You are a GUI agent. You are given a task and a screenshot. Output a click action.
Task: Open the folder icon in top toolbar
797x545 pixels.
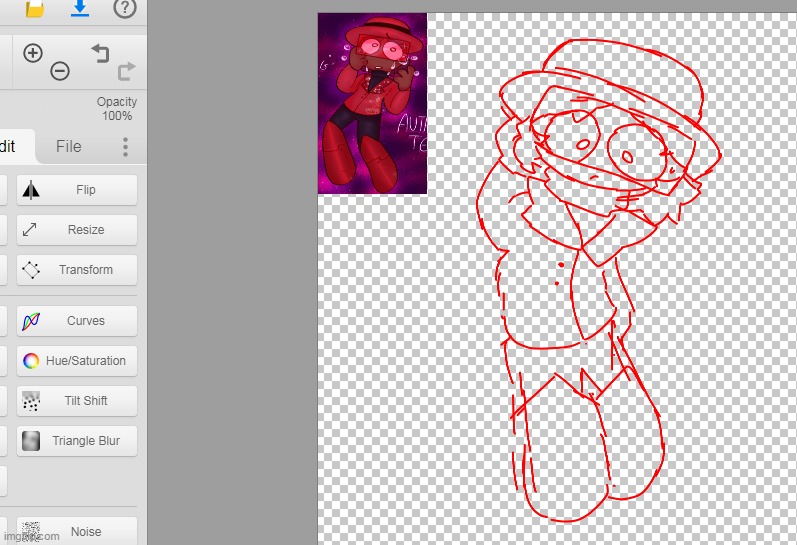tap(35, 8)
